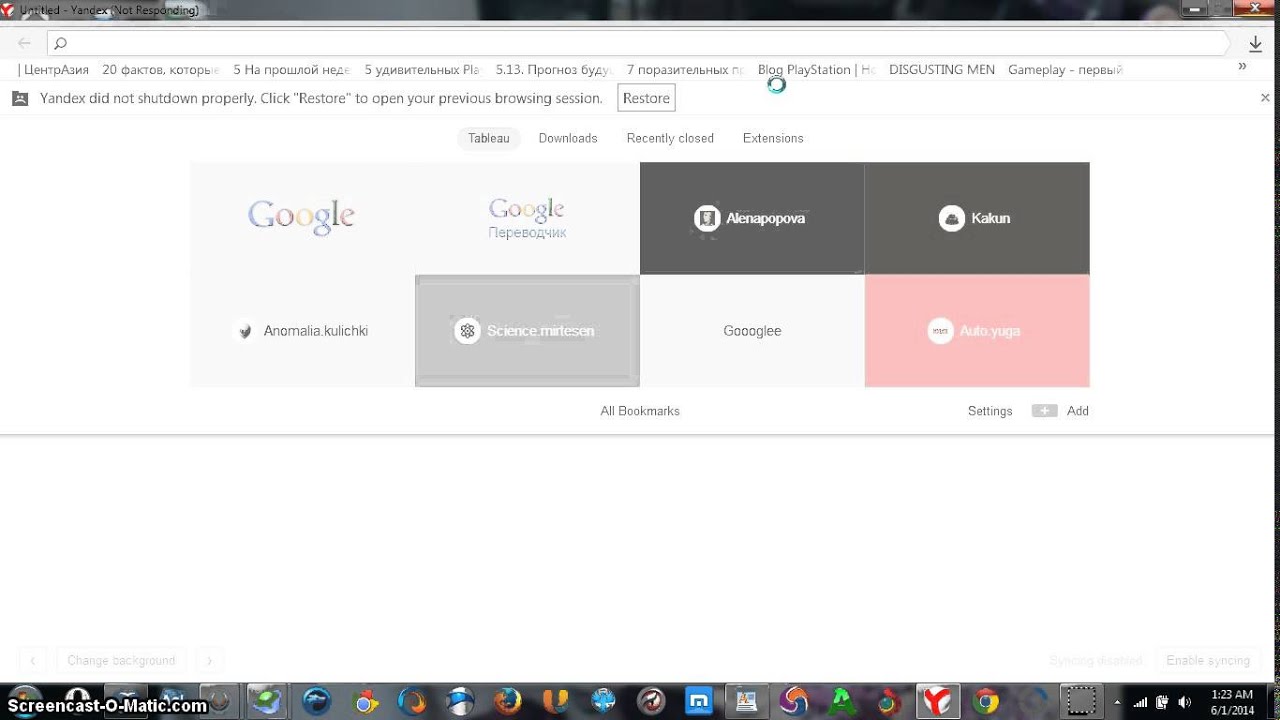This screenshot has width=1280, height=720.
Task: Open Blog PlayStation bookmark
Action: (x=816, y=69)
